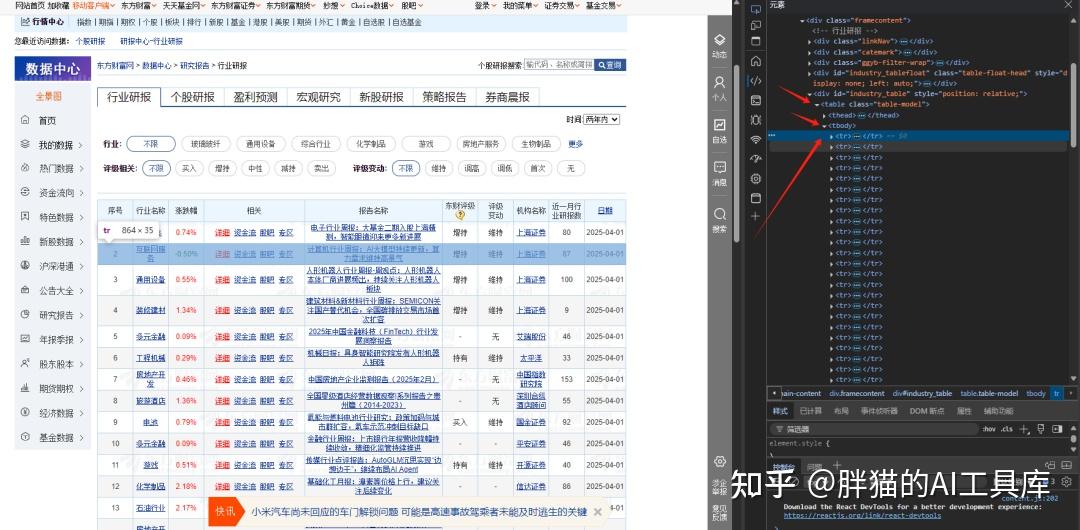
Task: Toggle the .cls class editor
Action: [1007, 429]
